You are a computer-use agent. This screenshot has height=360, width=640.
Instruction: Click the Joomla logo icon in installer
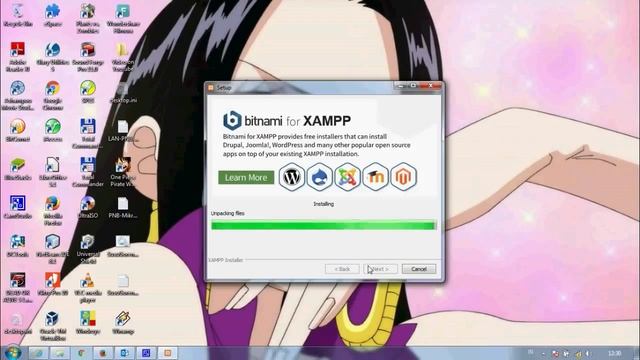(x=347, y=177)
